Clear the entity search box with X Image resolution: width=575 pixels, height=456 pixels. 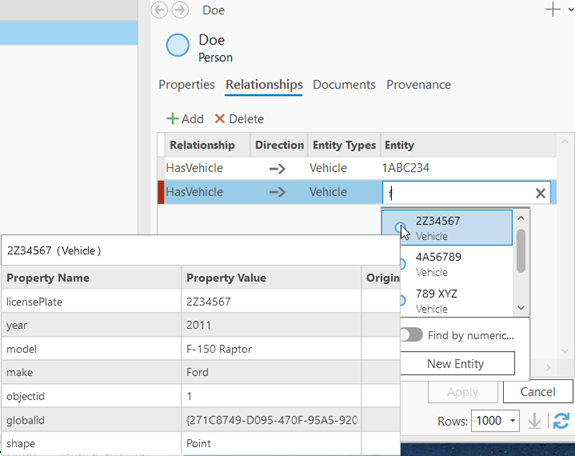(540, 193)
